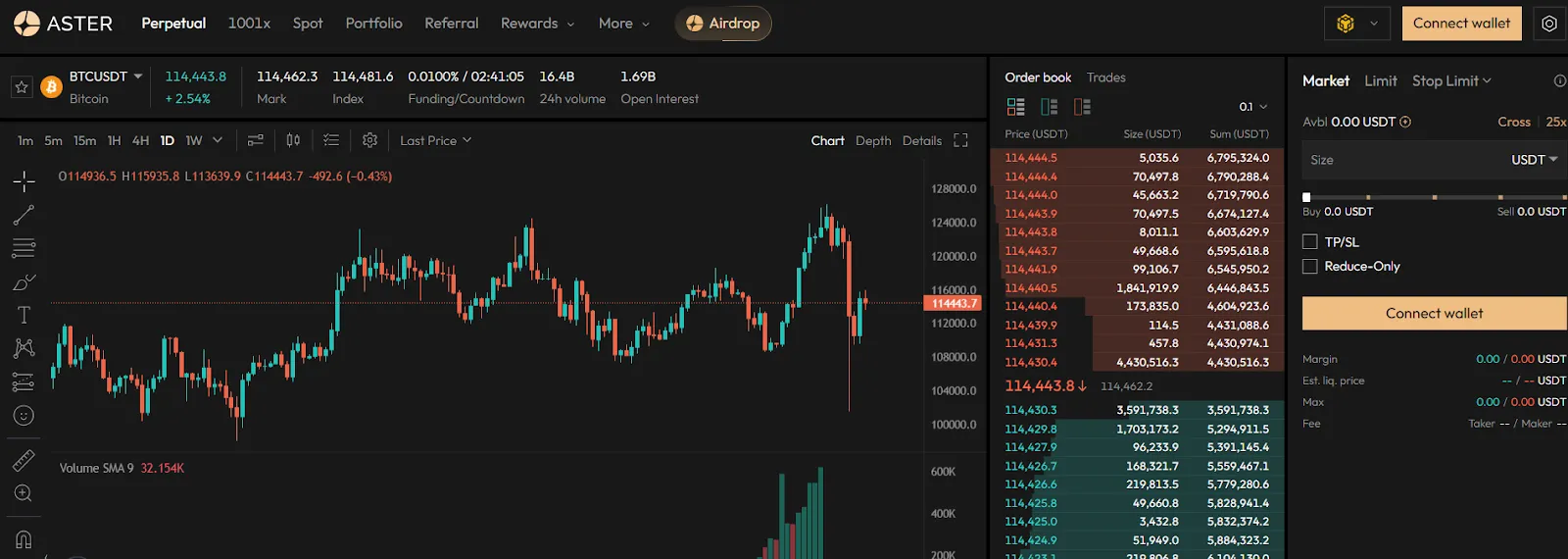Image resolution: width=1568 pixels, height=559 pixels.
Task: Click the order form info icon
Action: pos(1560,81)
